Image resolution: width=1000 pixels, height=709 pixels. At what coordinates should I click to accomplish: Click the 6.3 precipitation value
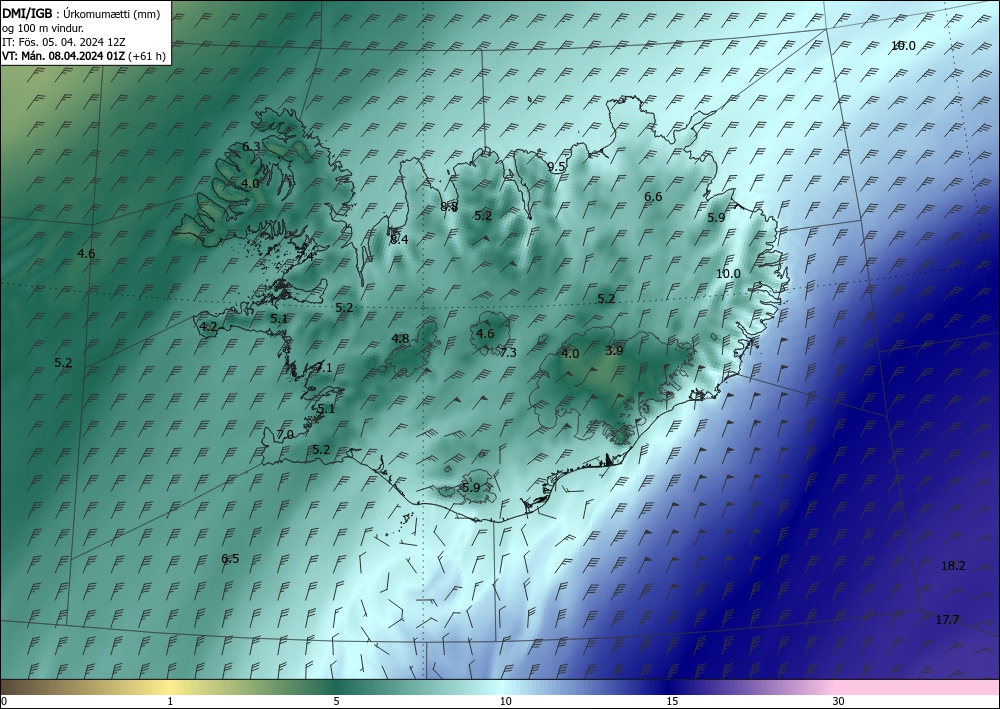click(251, 147)
